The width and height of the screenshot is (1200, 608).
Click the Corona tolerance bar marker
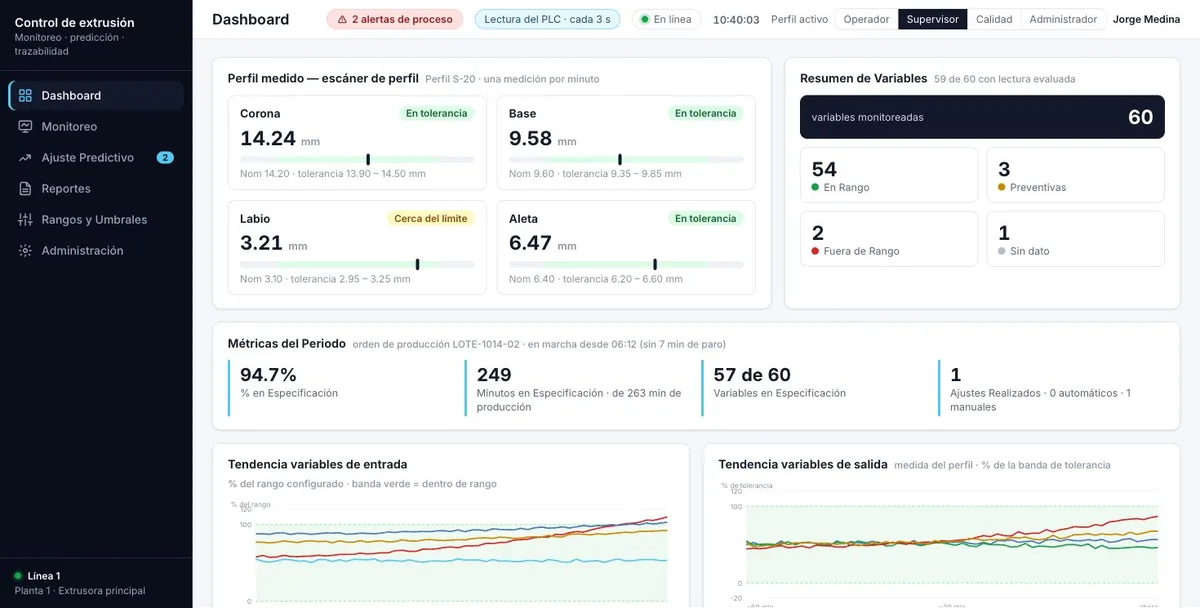coord(368,159)
